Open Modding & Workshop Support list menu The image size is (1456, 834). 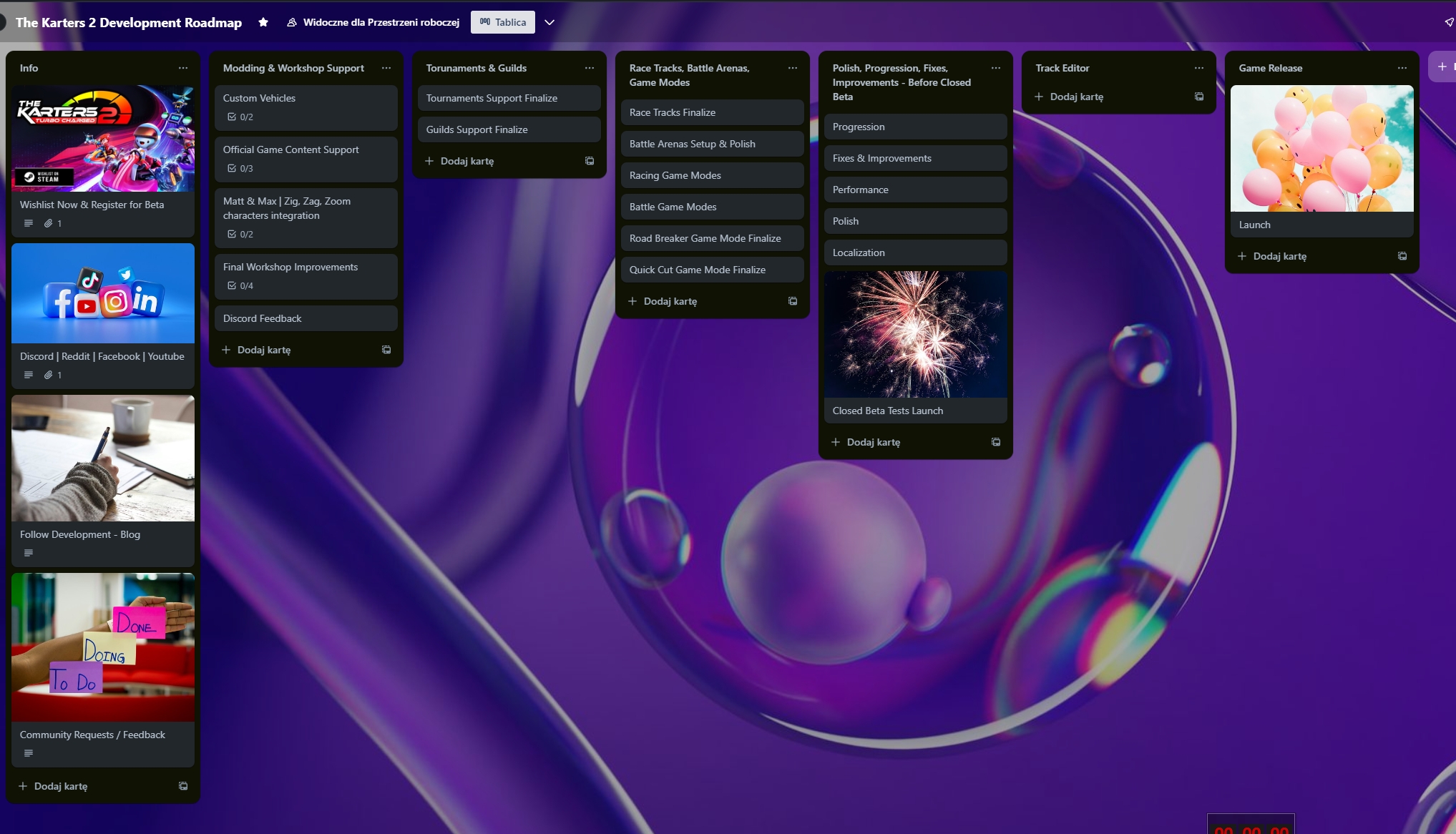[386, 68]
